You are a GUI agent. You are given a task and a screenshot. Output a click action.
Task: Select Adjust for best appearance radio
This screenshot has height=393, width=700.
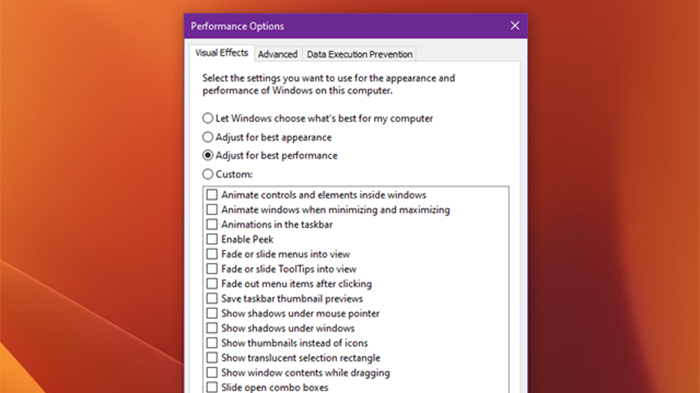click(208, 137)
